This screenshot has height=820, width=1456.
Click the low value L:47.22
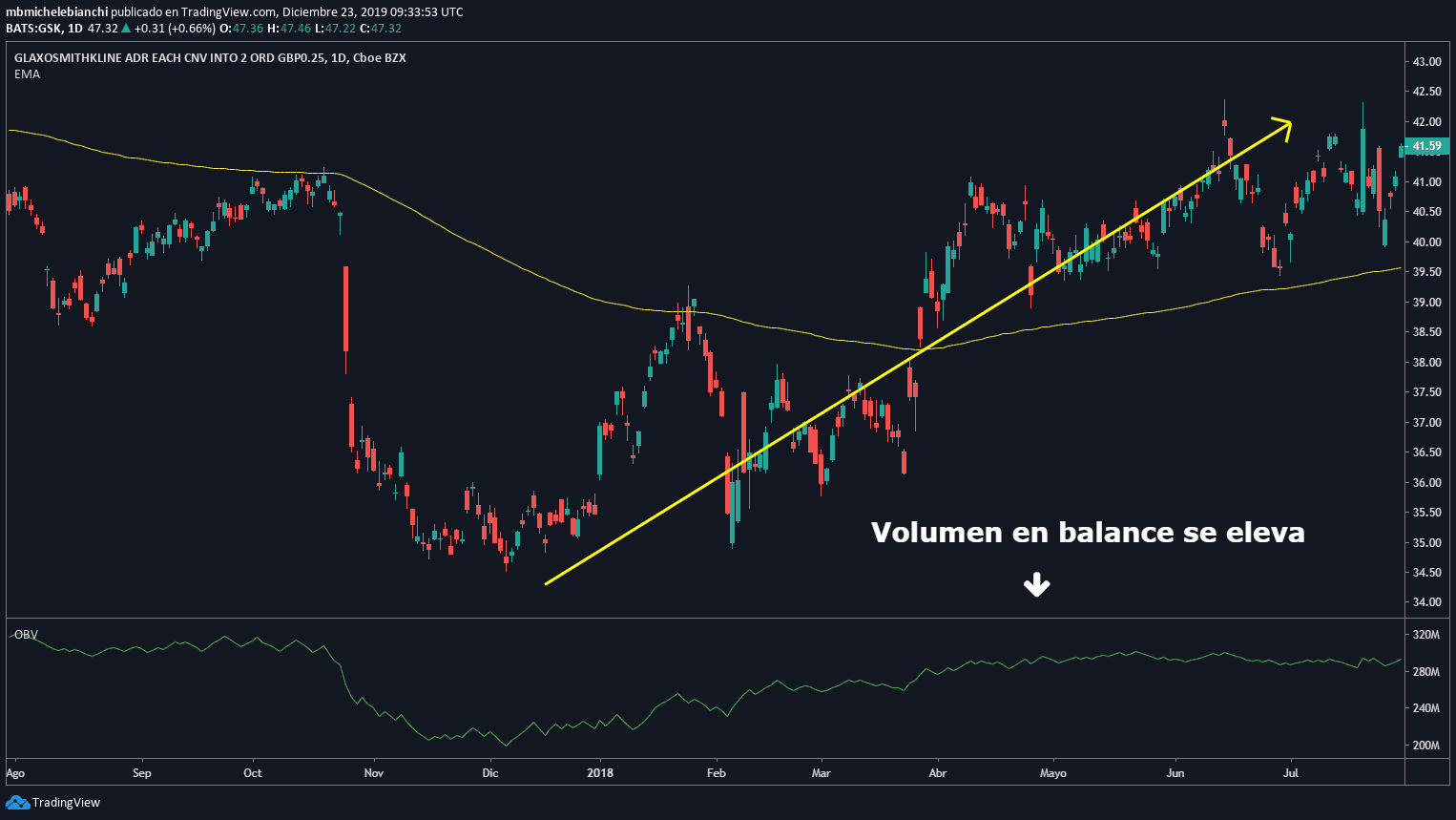point(335,29)
